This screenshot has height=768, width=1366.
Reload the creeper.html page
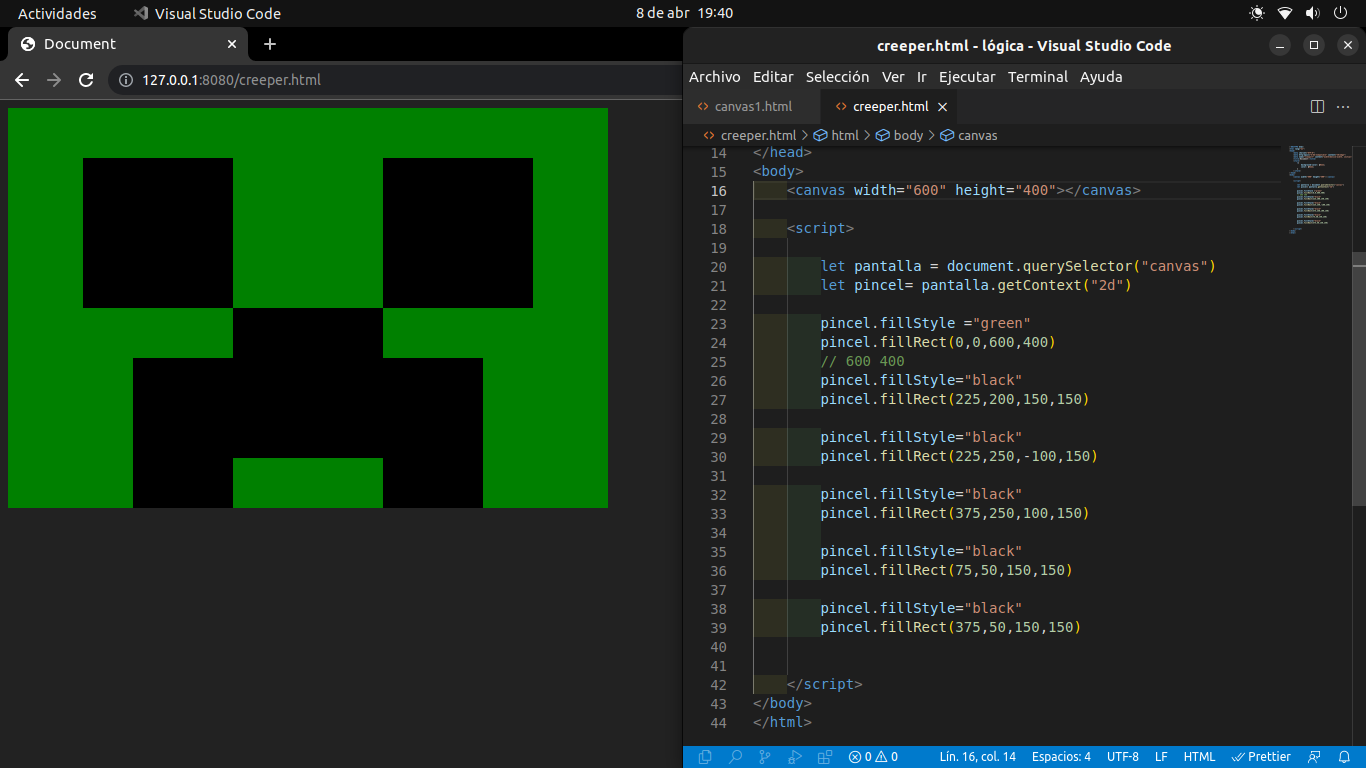86,80
